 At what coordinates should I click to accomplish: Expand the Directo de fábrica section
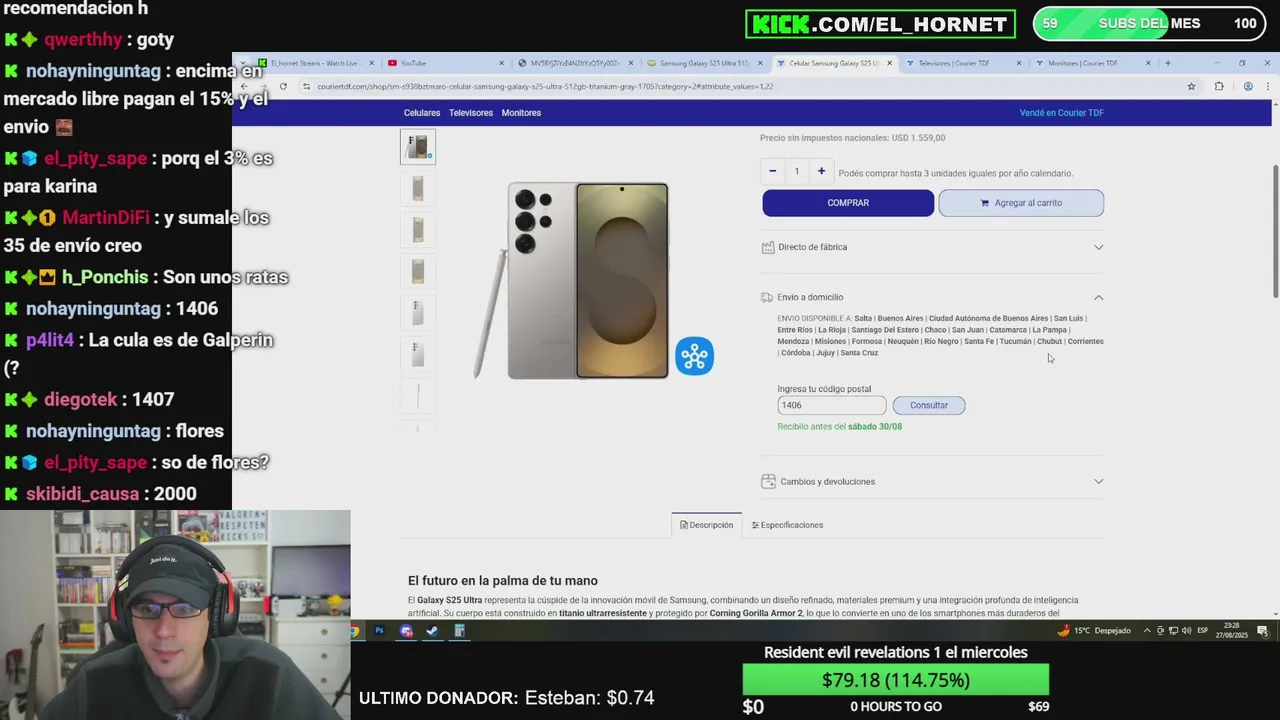tap(1098, 247)
